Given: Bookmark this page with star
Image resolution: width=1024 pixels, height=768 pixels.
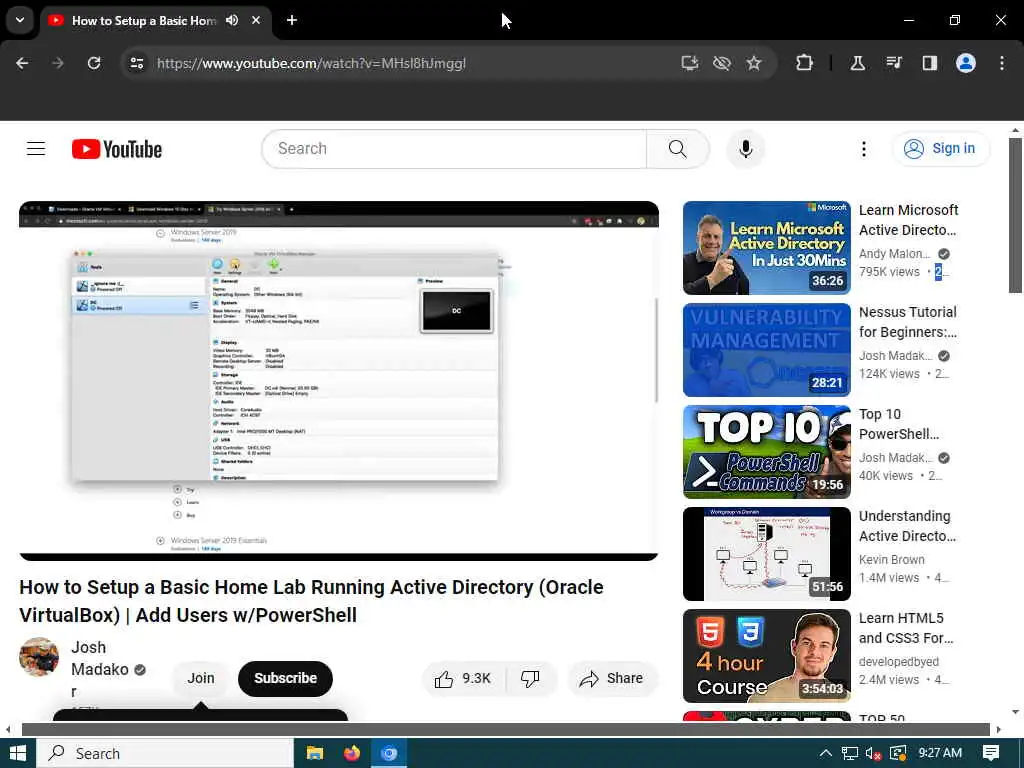Looking at the screenshot, I should click(754, 63).
